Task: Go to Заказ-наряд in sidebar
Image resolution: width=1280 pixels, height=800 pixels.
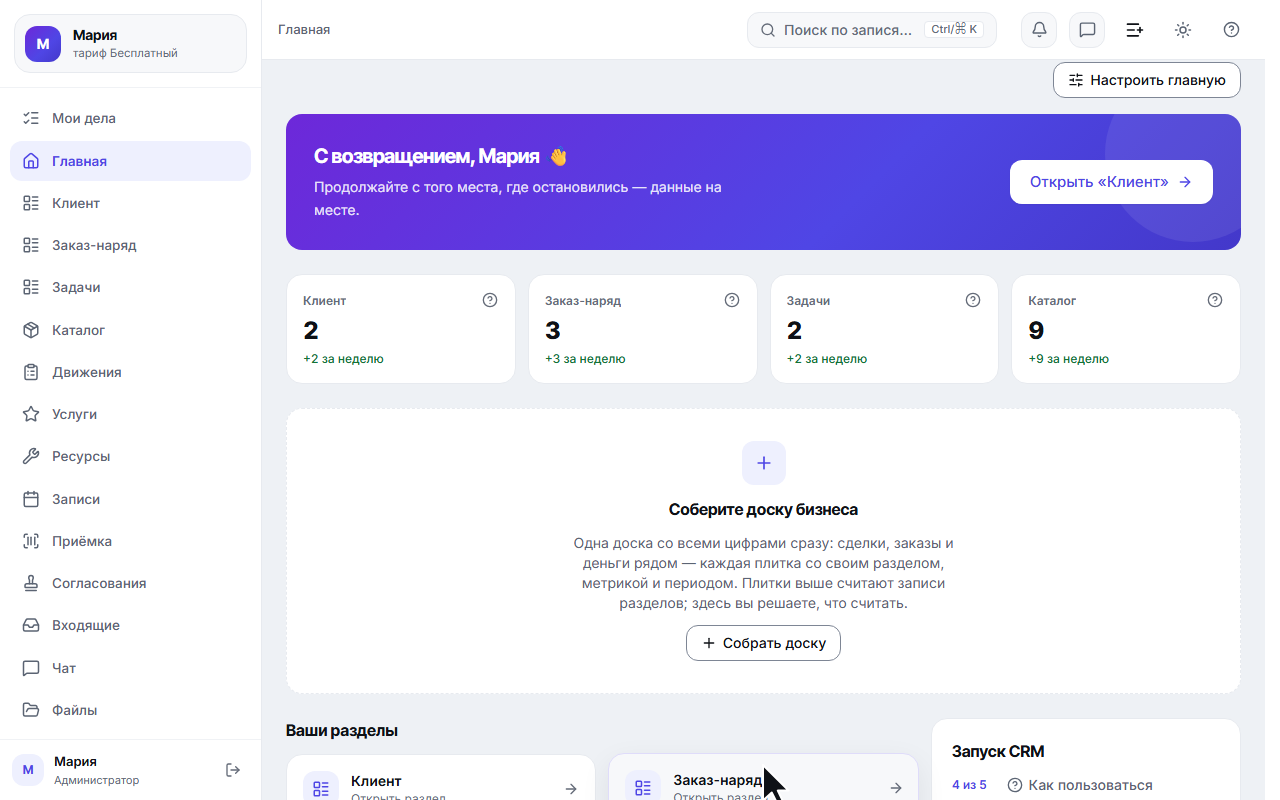Action: pyautogui.click(x=130, y=245)
